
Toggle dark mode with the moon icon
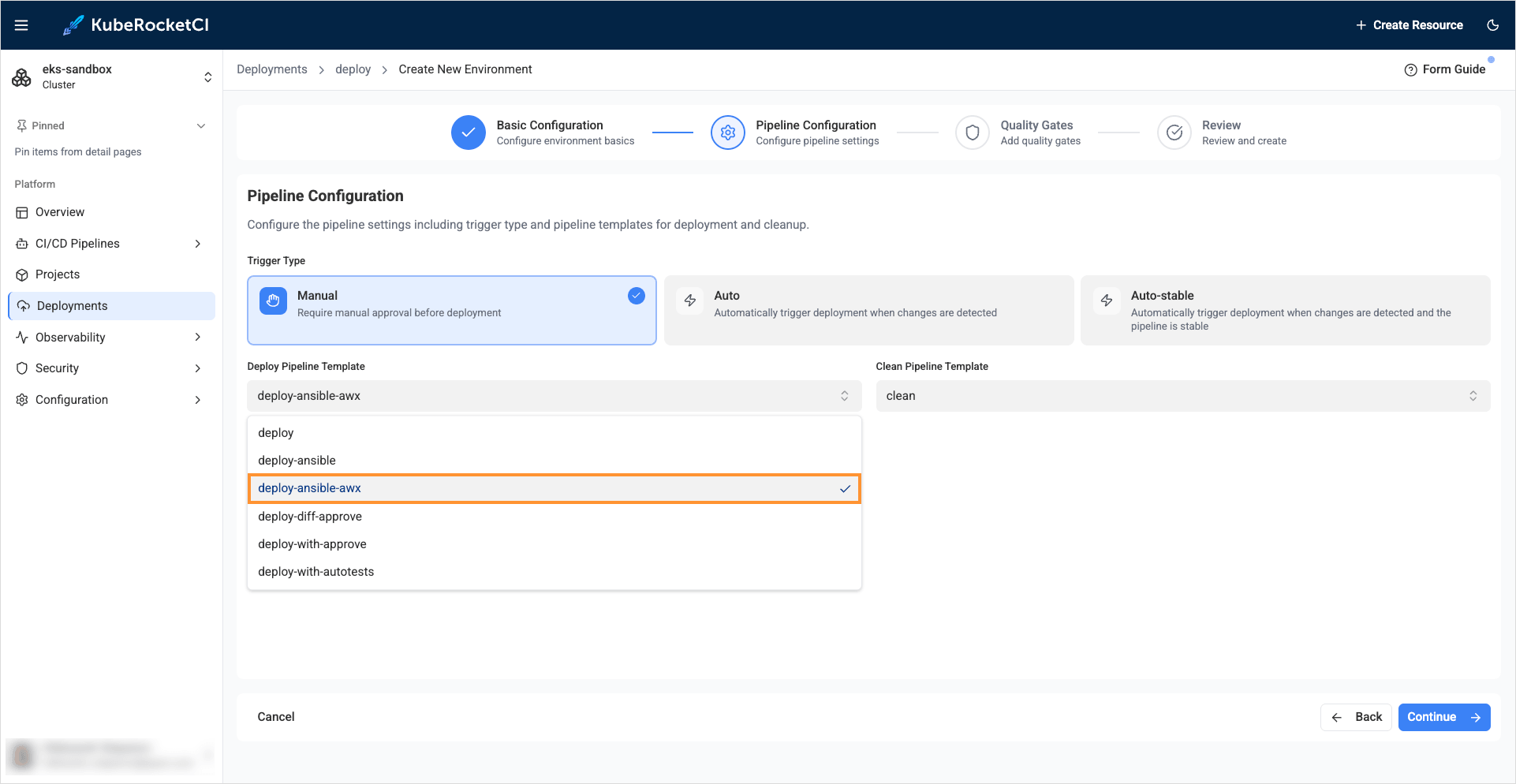coord(1492,25)
